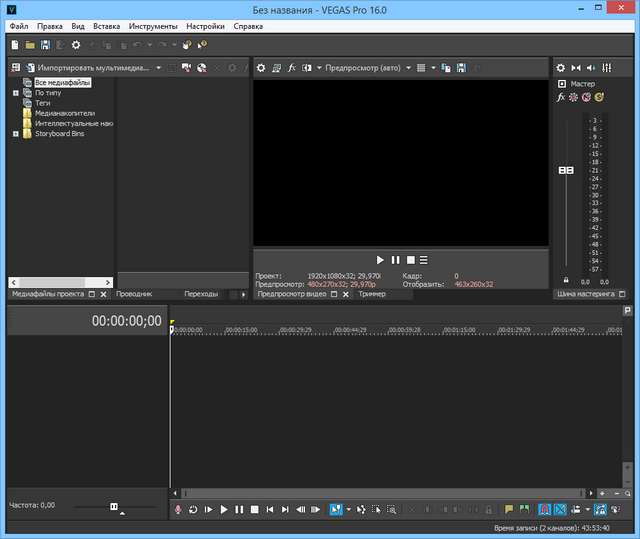Click the record microphone button in transport bar

(178, 509)
